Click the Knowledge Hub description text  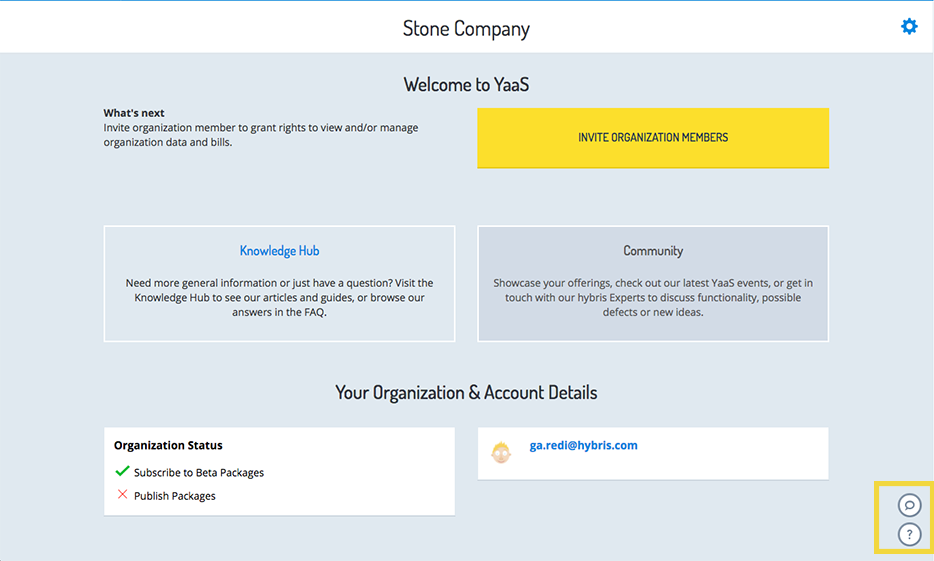[279, 297]
